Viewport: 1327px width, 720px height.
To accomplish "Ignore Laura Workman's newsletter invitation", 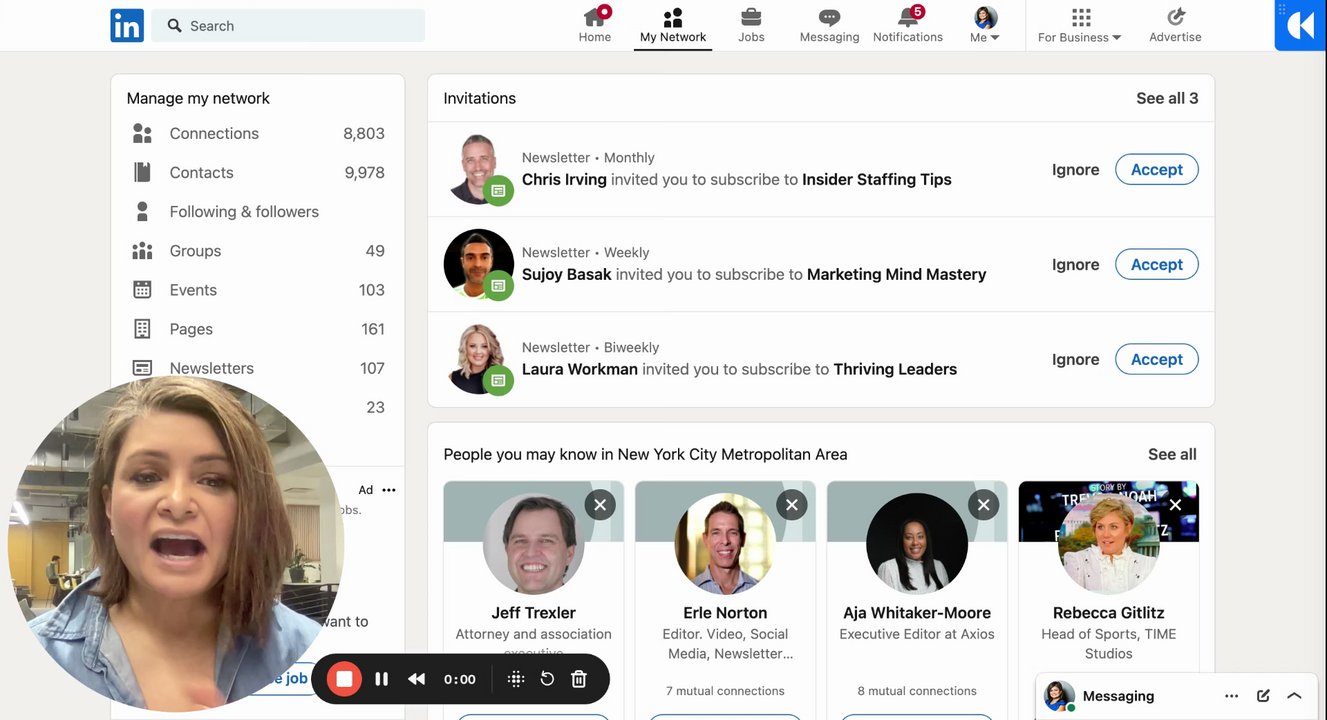I will (x=1075, y=360).
